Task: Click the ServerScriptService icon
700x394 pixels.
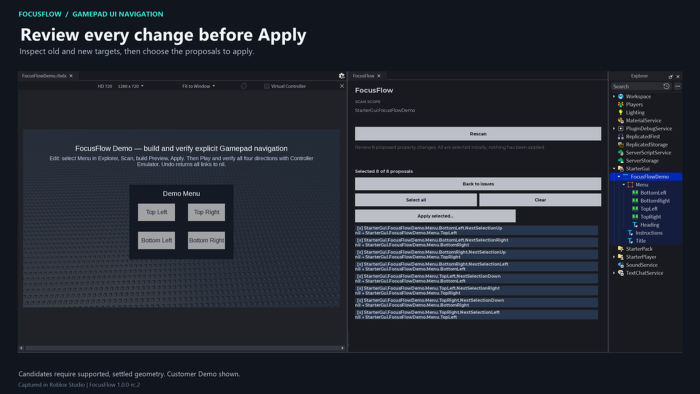Action: tap(621, 153)
